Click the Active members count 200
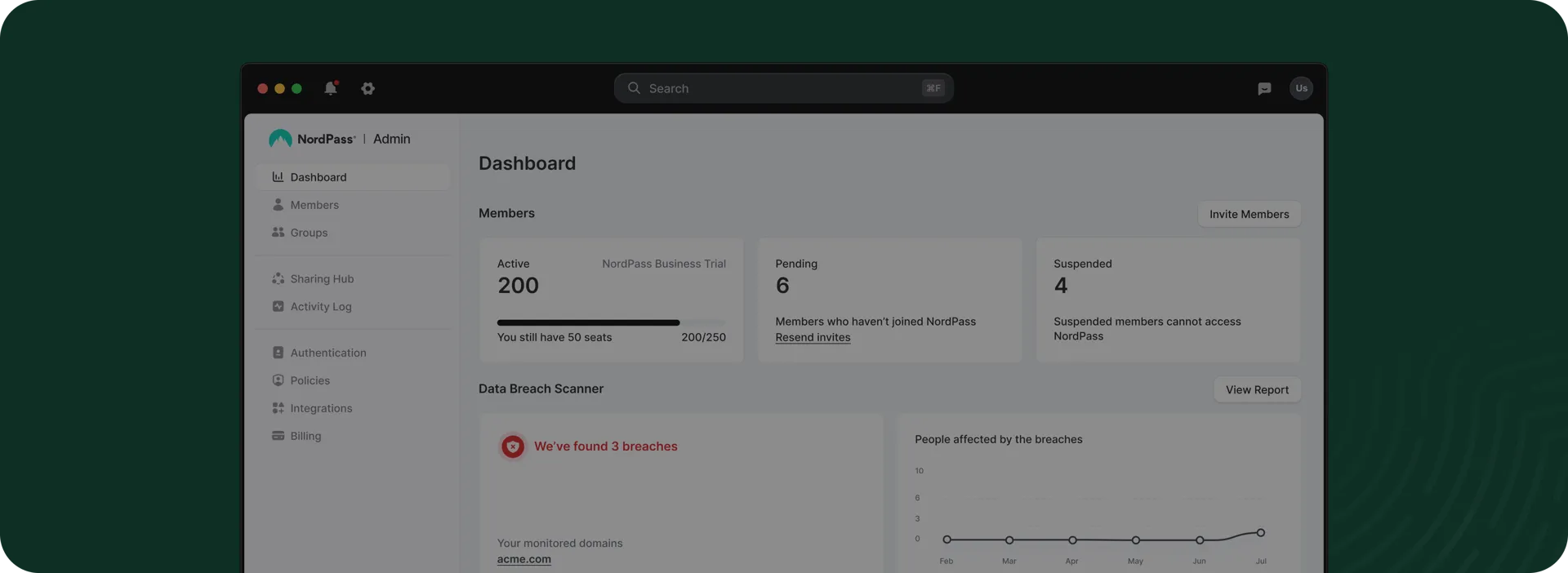This screenshot has width=1568, height=573. (x=518, y=286)
